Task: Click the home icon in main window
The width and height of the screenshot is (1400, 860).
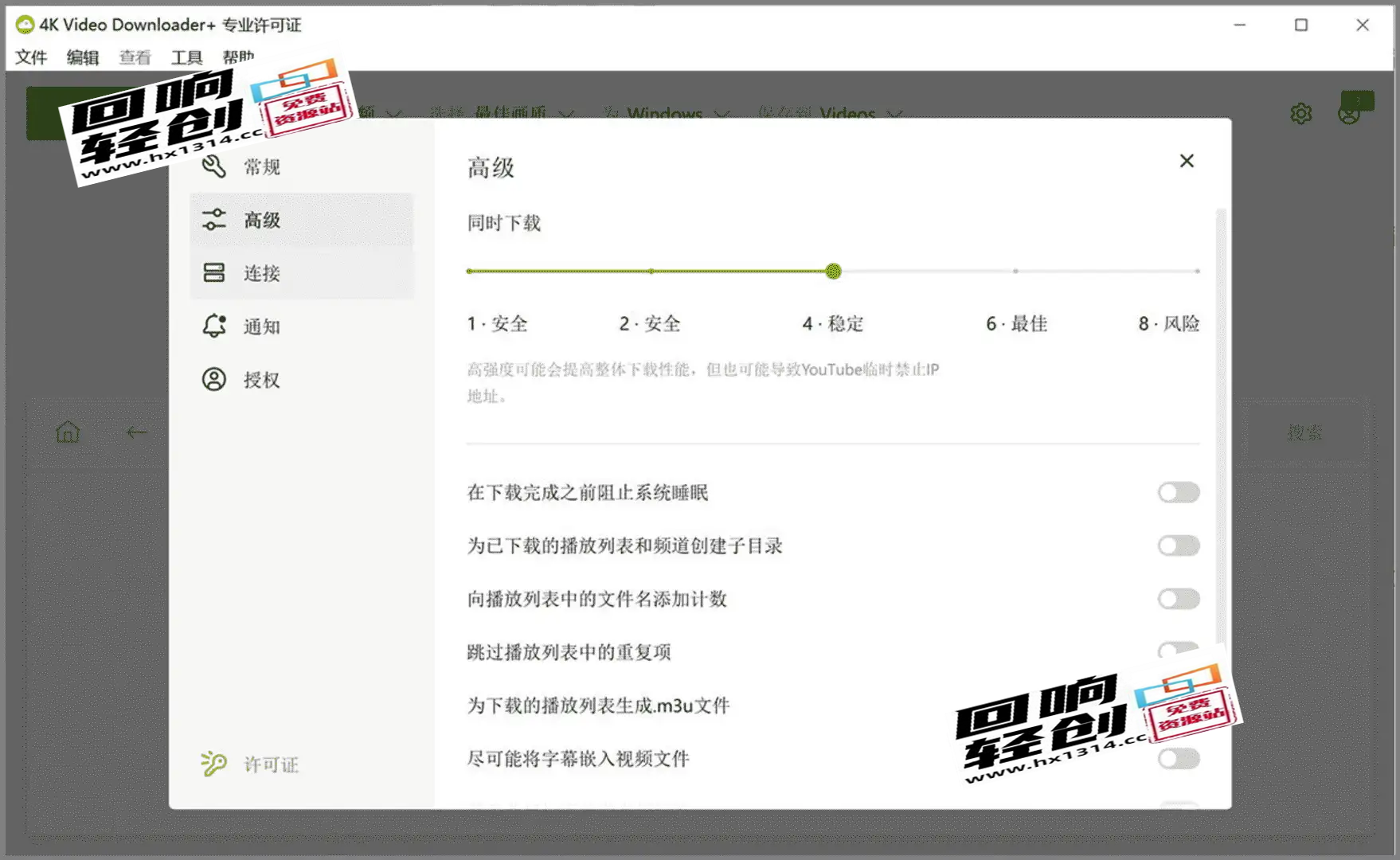Action: point(68,432)
